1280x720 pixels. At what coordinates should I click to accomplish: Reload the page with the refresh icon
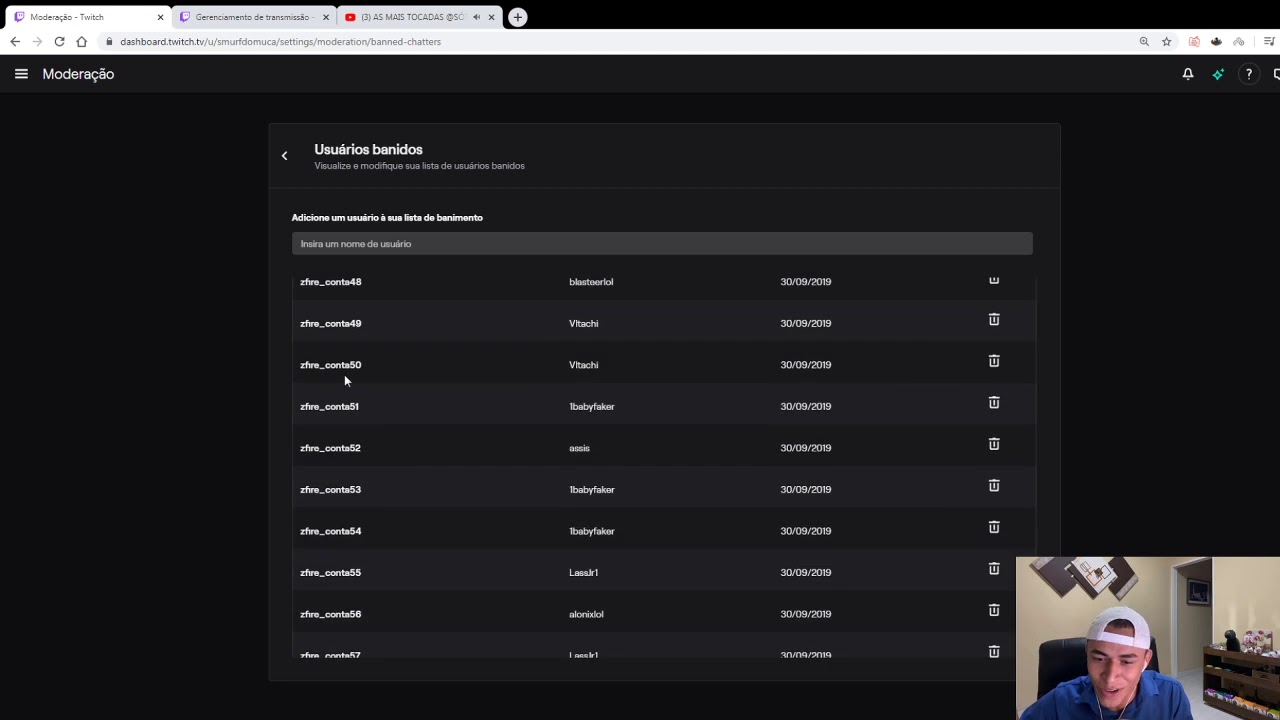[x=60, y=42]
